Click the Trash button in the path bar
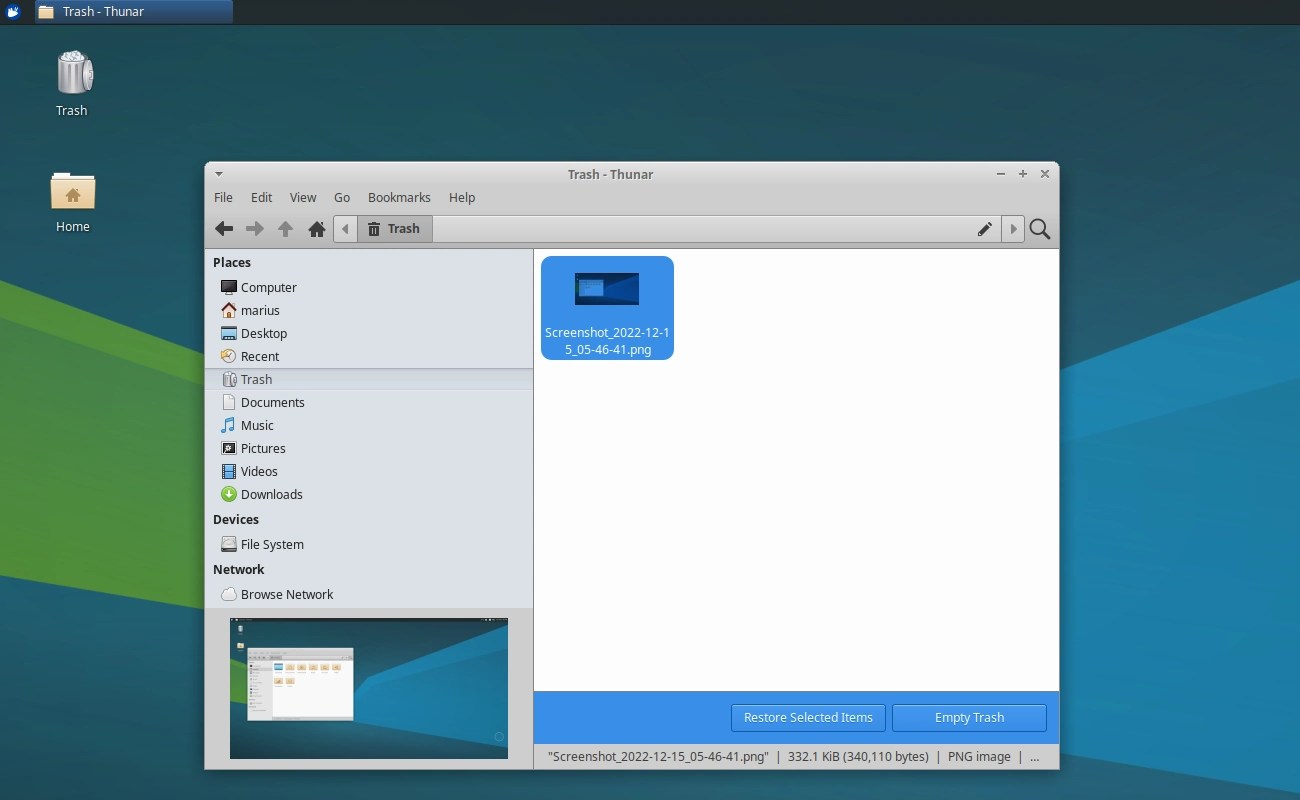The image size is (1300, 800). 394,229
